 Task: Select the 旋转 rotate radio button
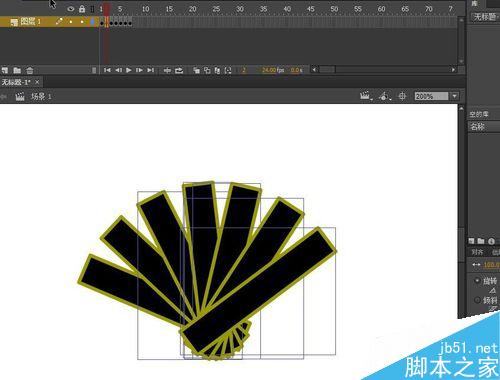pos(477,281)
